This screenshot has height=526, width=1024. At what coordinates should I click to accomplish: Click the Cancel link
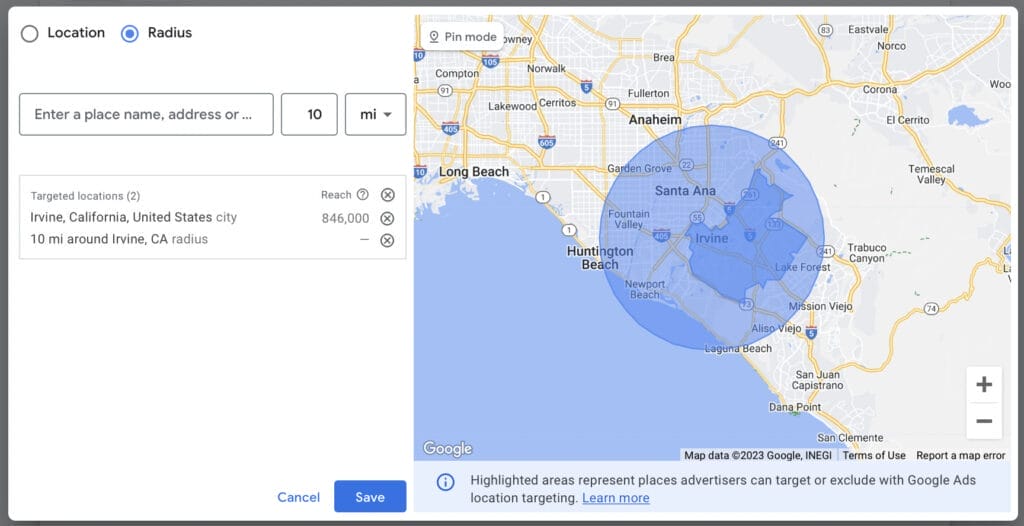point(298,497)
